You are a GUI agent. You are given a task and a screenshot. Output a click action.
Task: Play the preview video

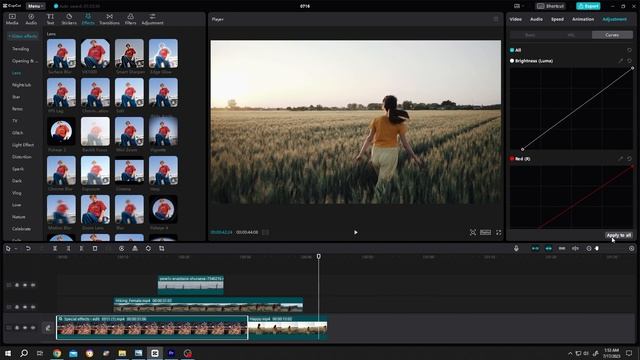tap(356, 232)
